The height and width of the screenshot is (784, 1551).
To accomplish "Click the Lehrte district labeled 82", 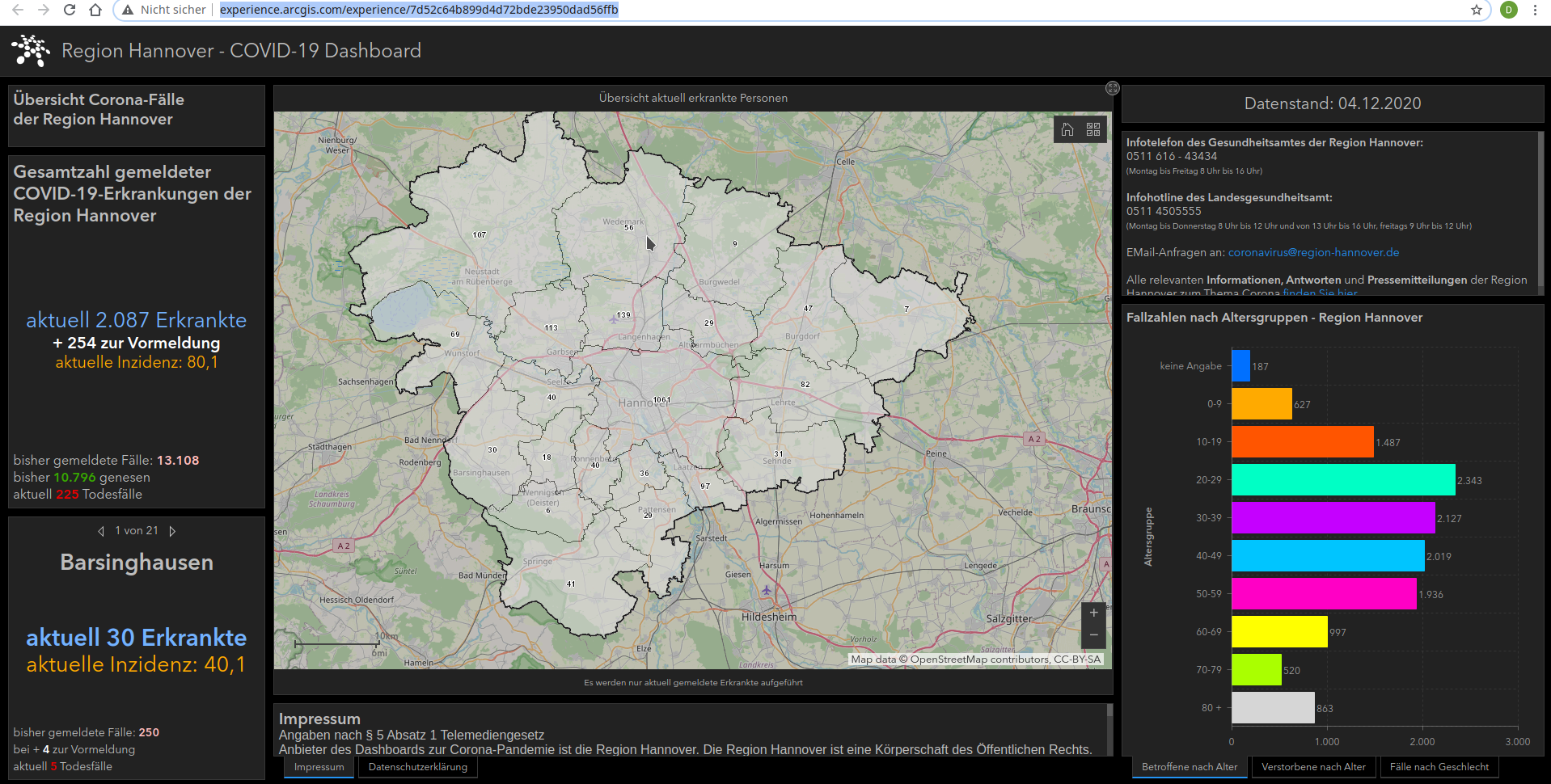I will coord(805,385).
